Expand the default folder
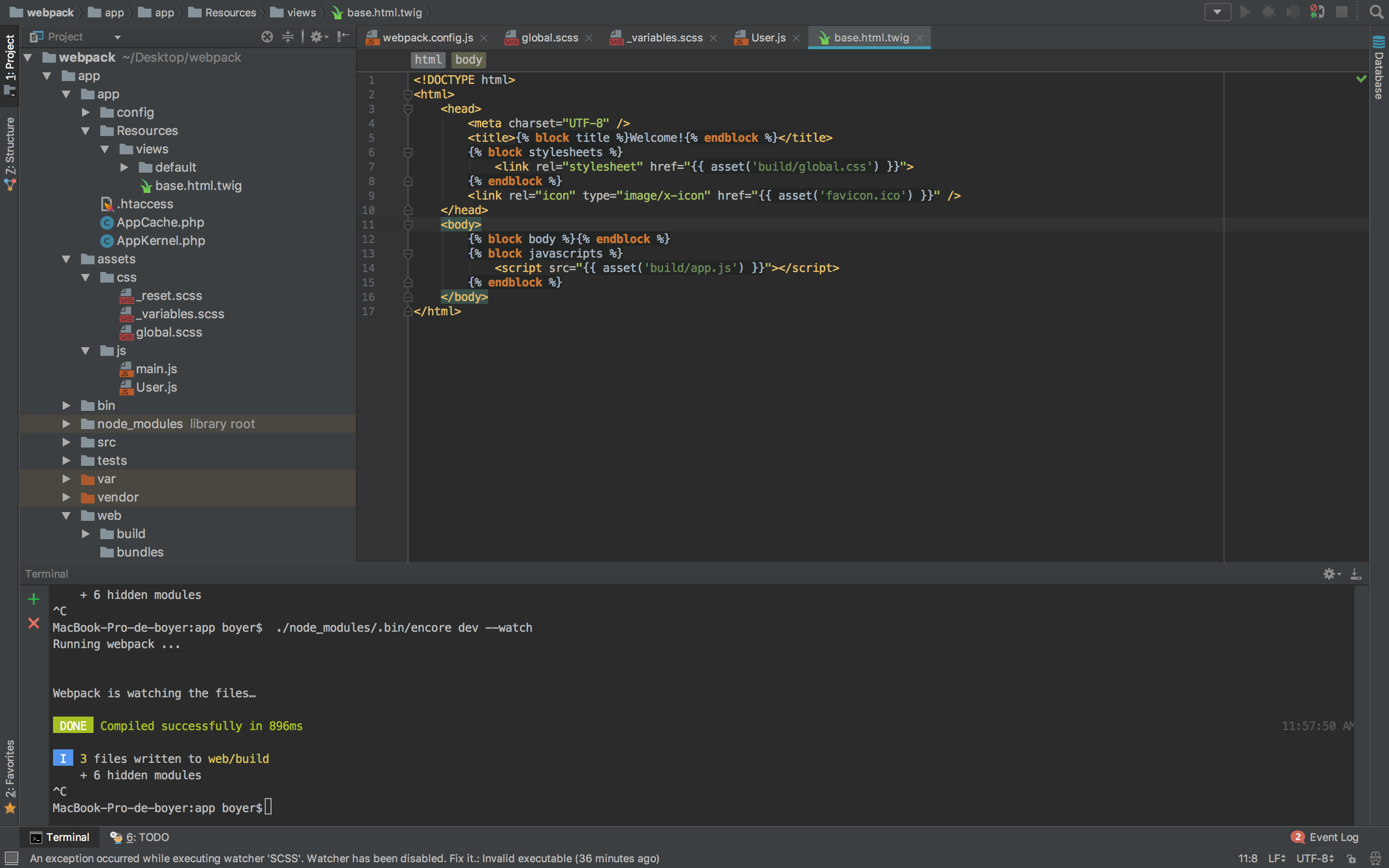The width and height of the screenshot is (1389, 868). [124, 168]
